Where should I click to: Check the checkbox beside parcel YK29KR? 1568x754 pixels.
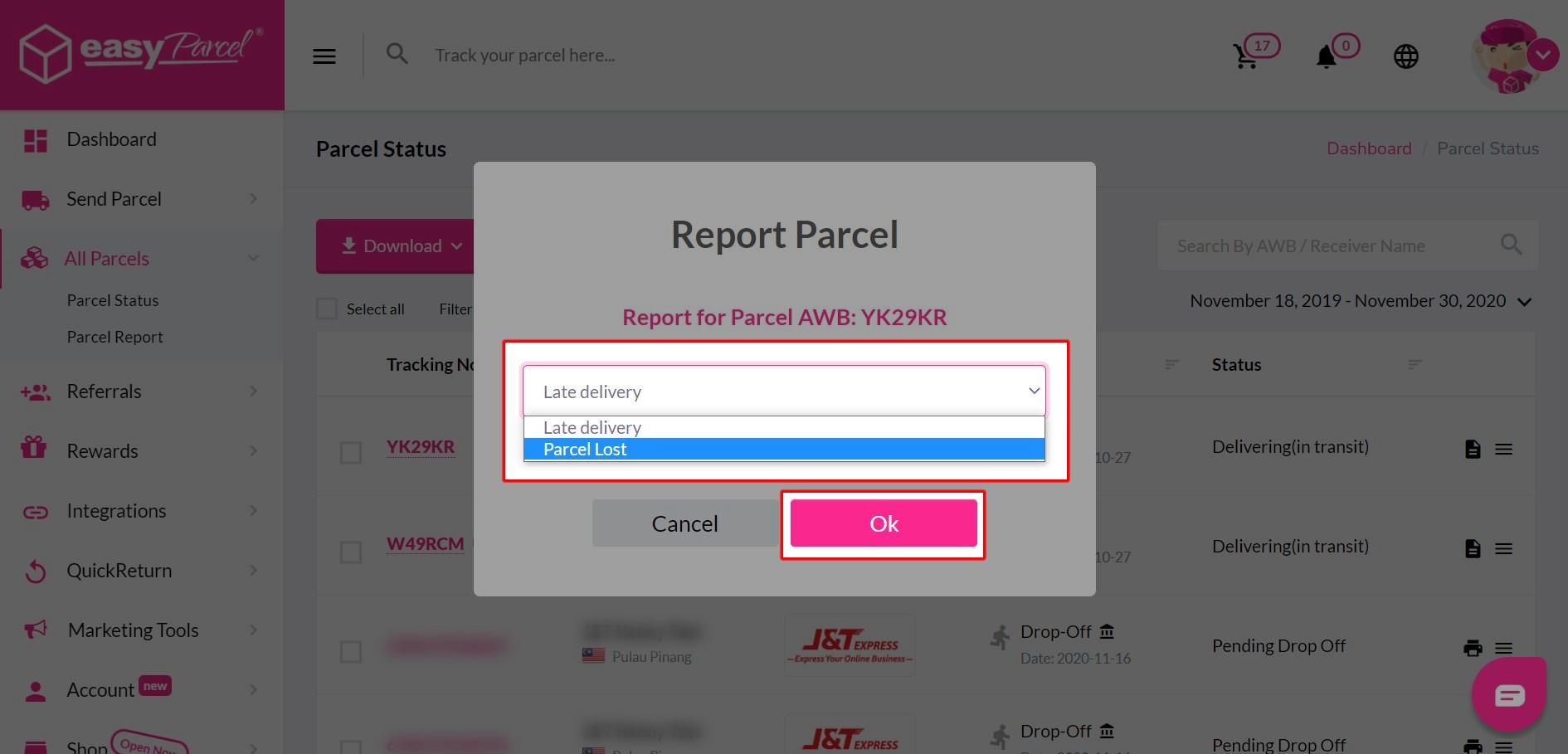point(349,453)
